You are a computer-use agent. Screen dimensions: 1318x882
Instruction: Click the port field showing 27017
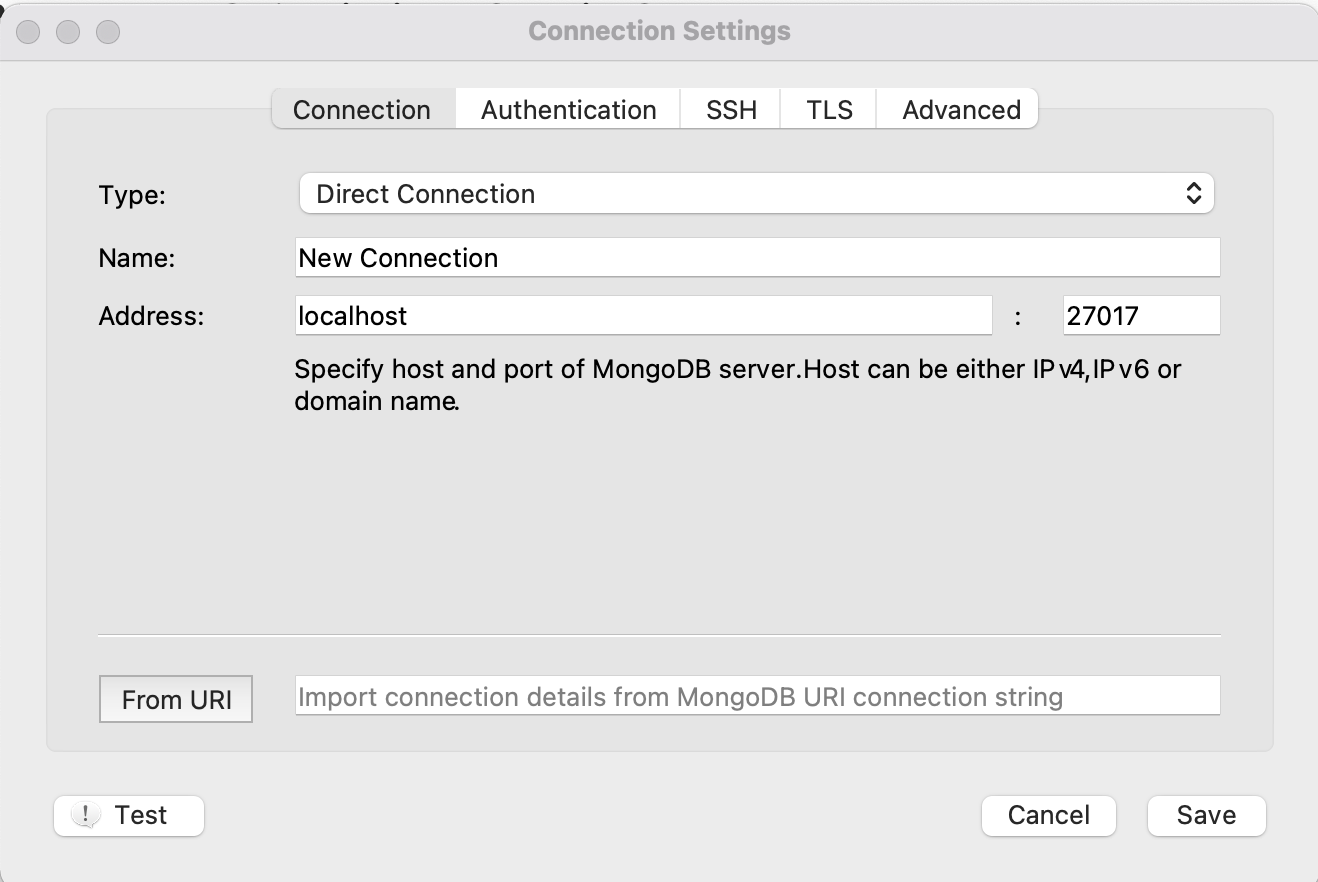pos(1140,316)
